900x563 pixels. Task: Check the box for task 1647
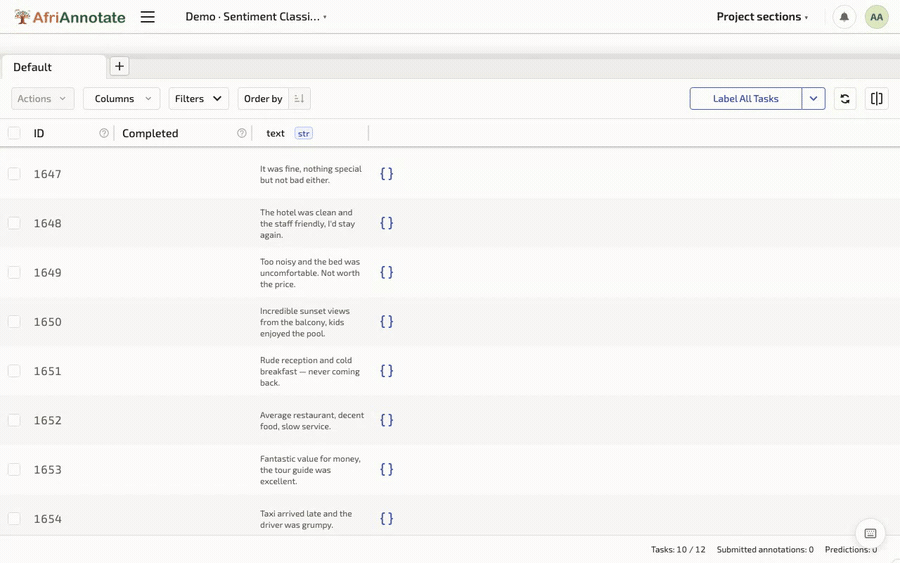click(x=14, y=174)
